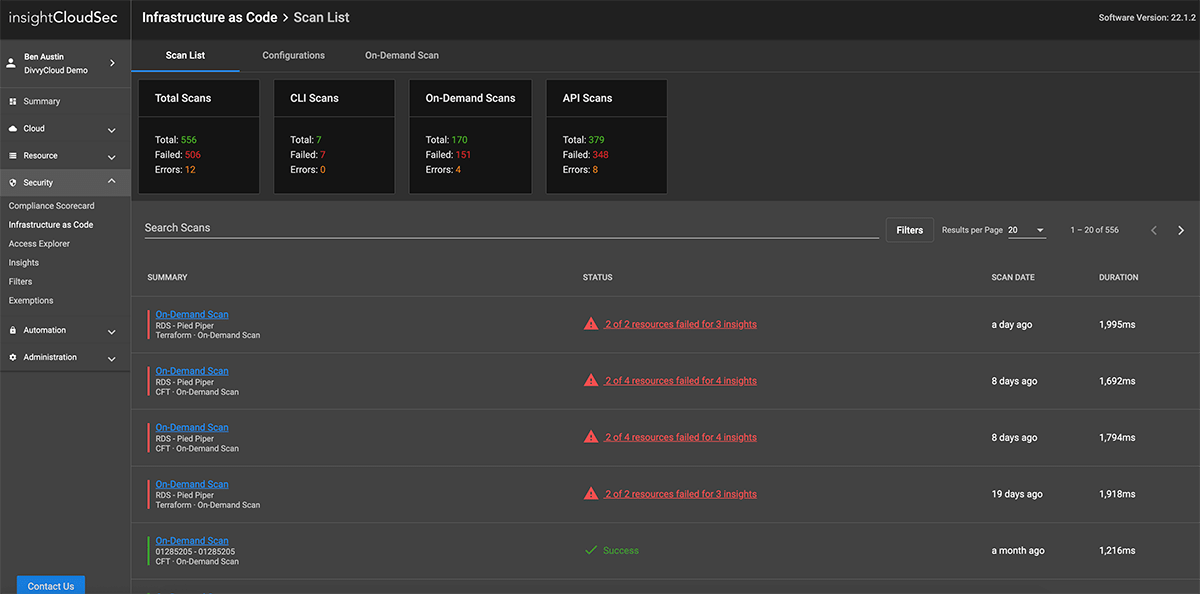Go to previous page of scan results
The height and width of the screenshot is (594, 1200).
tap(1154, 231)
